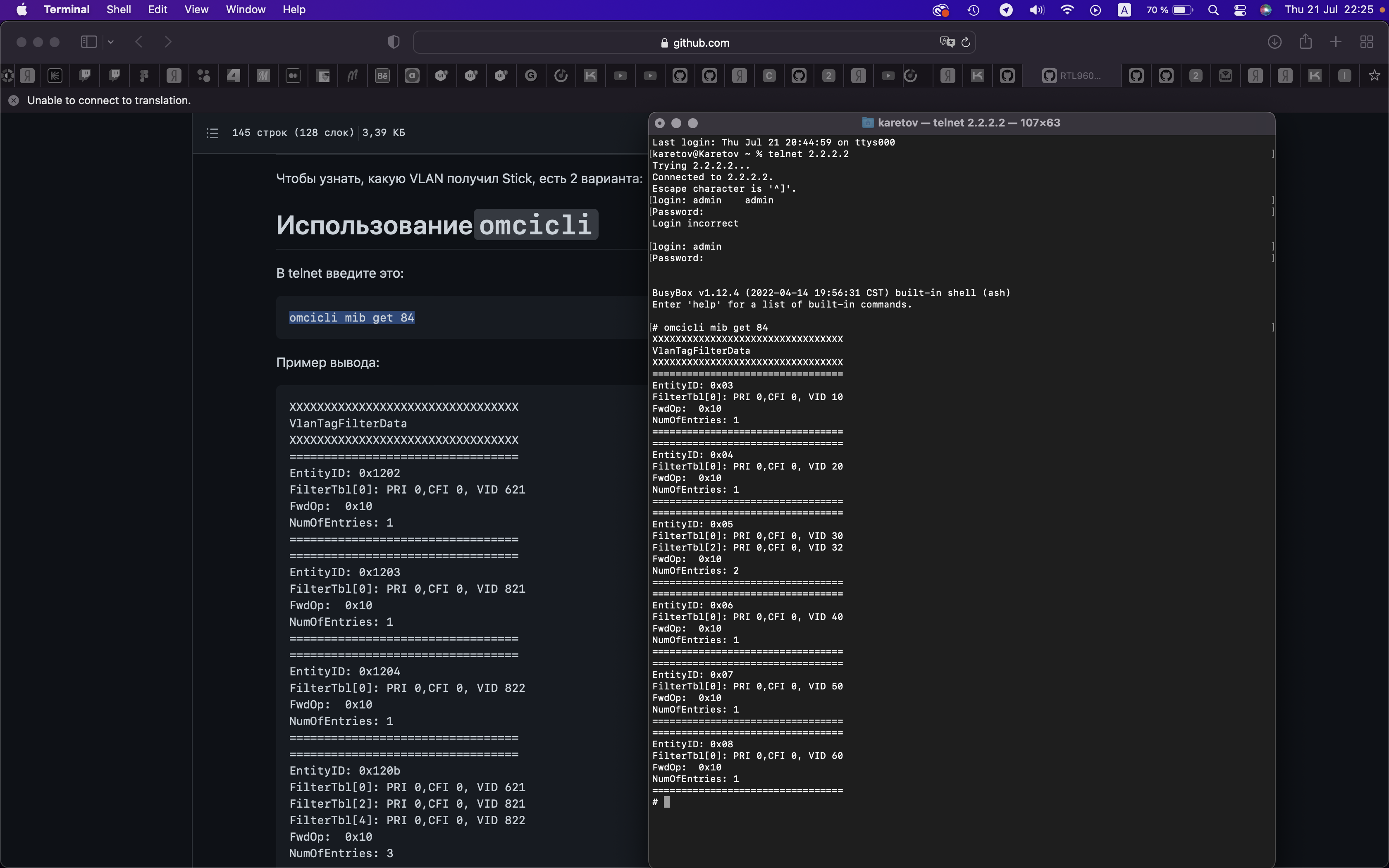Switch to the Figma tab
Screen dimensions: 1389x868
(x=144, y=75)
